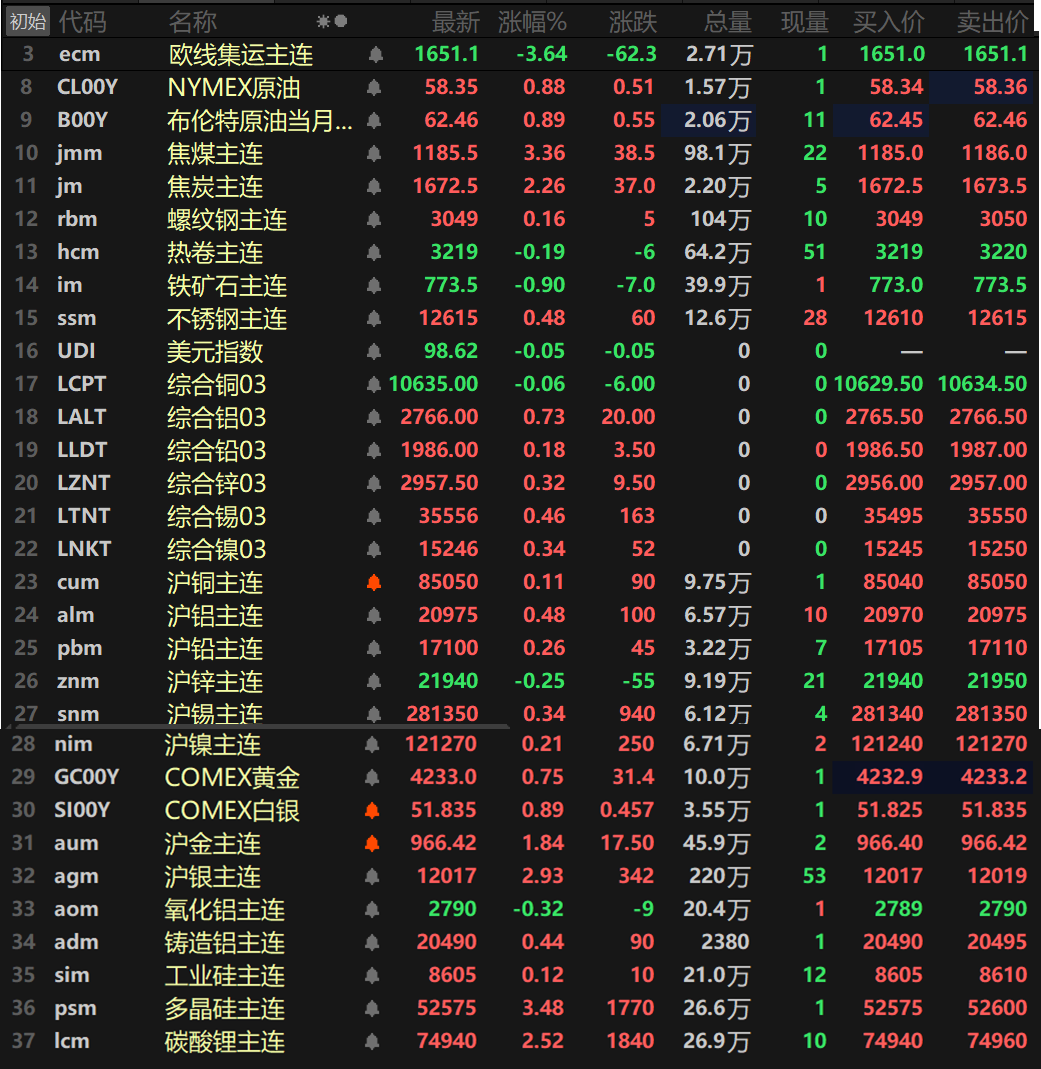Enable alert bell for 美元指数

pos(374,352)
